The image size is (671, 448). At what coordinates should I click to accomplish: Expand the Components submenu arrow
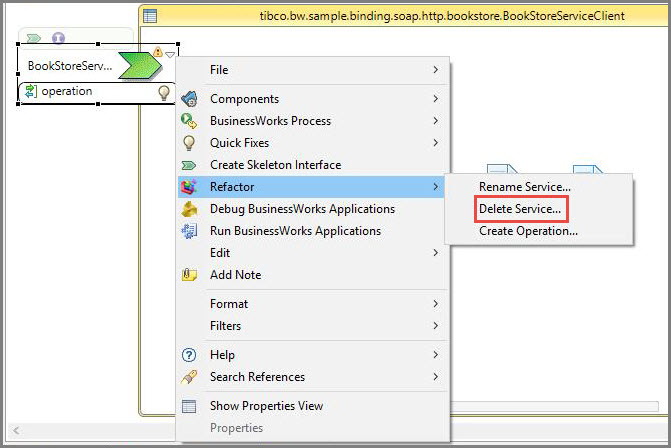[436, 98]
